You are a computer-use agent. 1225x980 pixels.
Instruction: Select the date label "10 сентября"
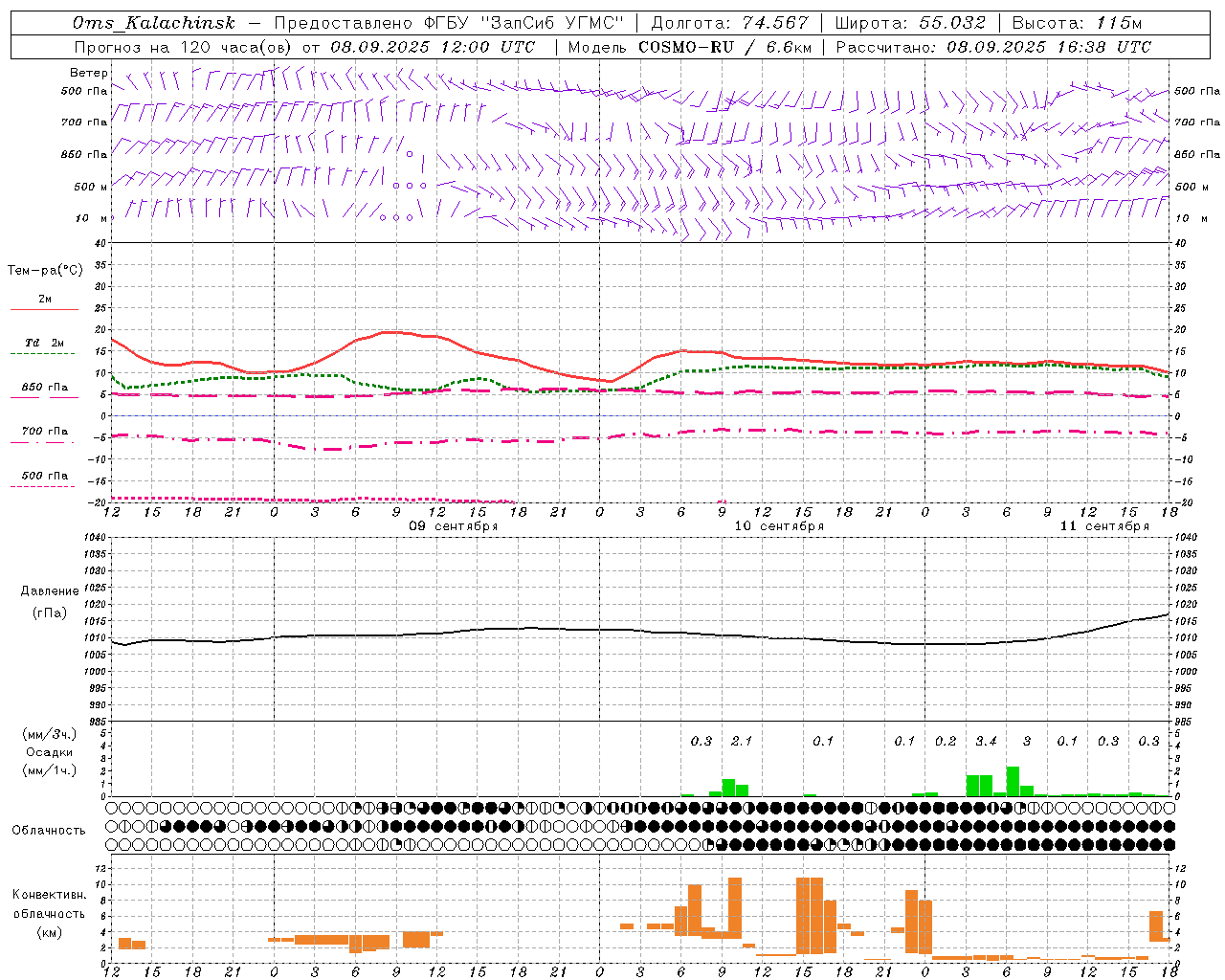pyautogui.click(x=779, y=526)
